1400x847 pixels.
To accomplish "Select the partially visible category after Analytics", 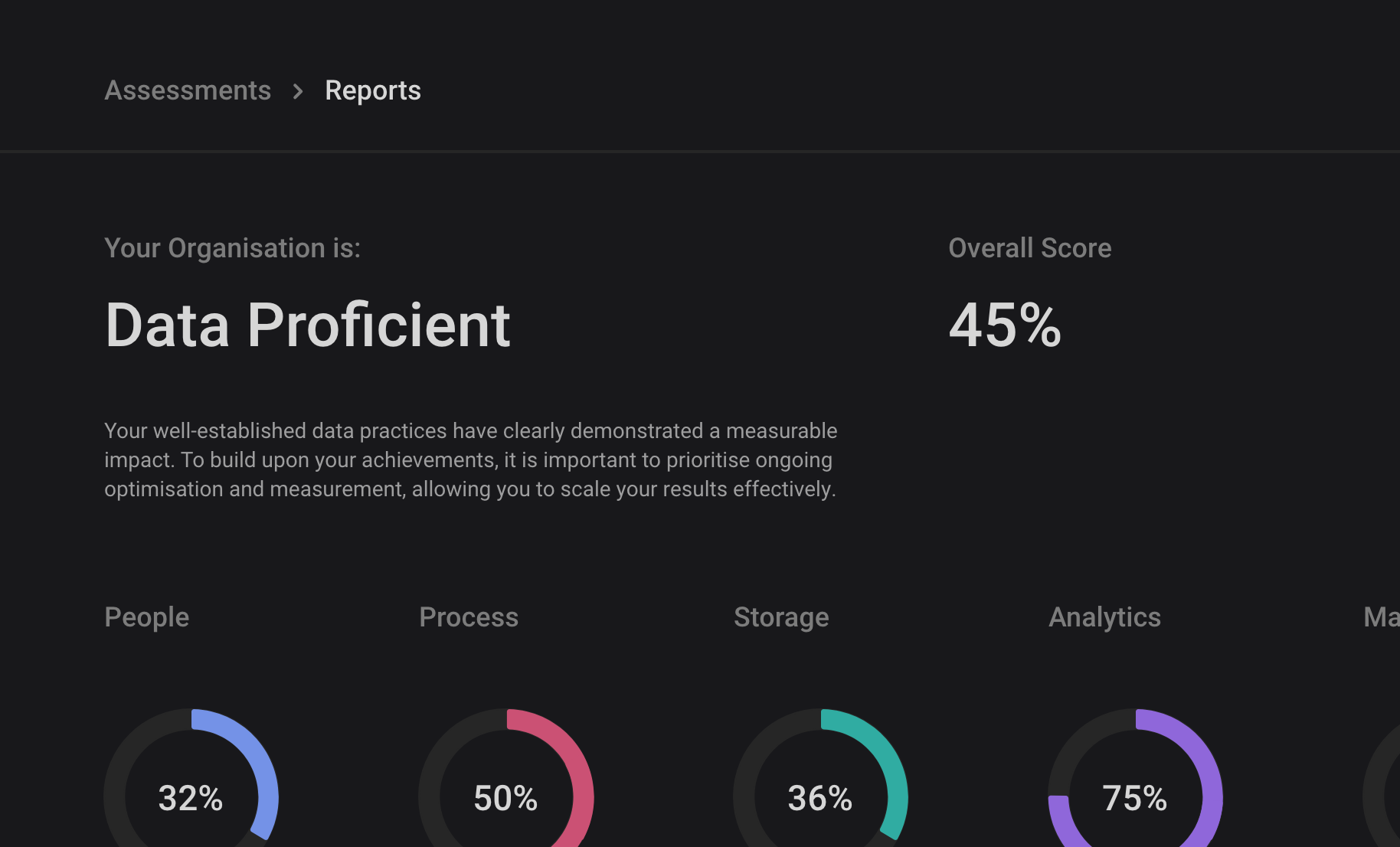I will point(1382,617).
